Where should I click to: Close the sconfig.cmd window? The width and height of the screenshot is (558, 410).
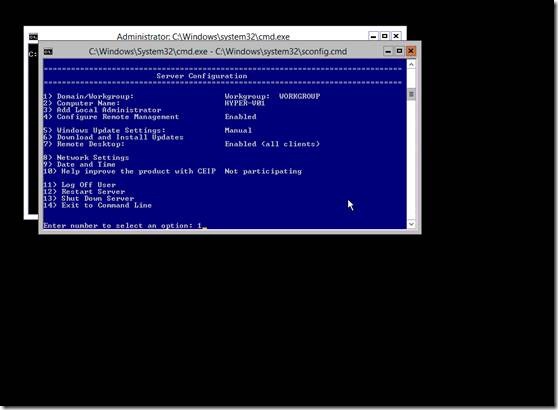pyautogui.click(x=411, y=51)
